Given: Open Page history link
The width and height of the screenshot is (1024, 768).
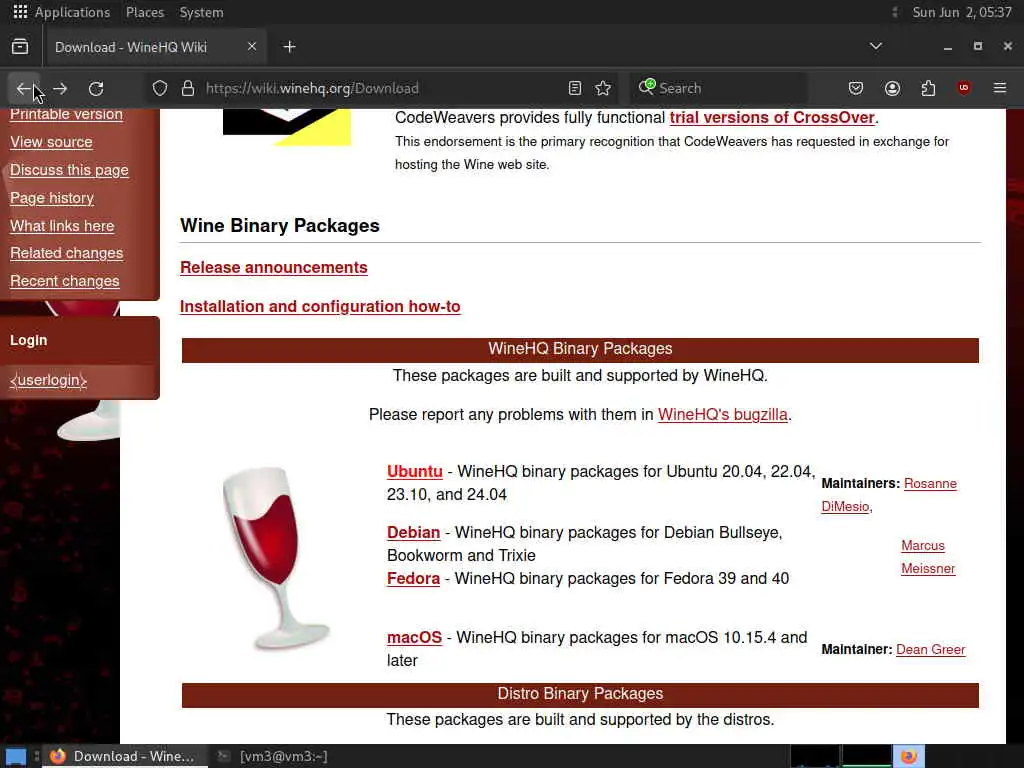Looking at the screenshot, I should [52, 198].
